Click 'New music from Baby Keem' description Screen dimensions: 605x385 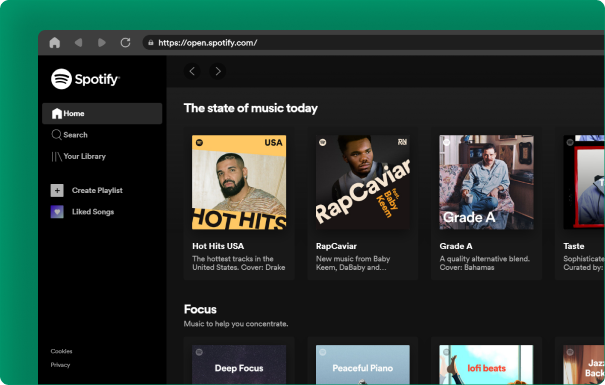coord(353,263)
